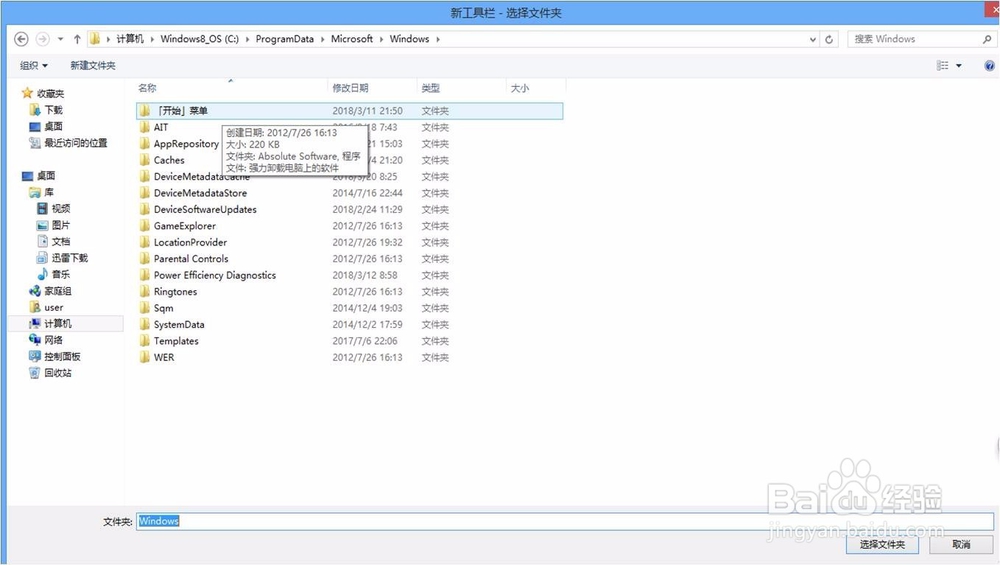Screen dimensions: 1000x565
Task: Open 图片 library
Action: tap(61, 225)
